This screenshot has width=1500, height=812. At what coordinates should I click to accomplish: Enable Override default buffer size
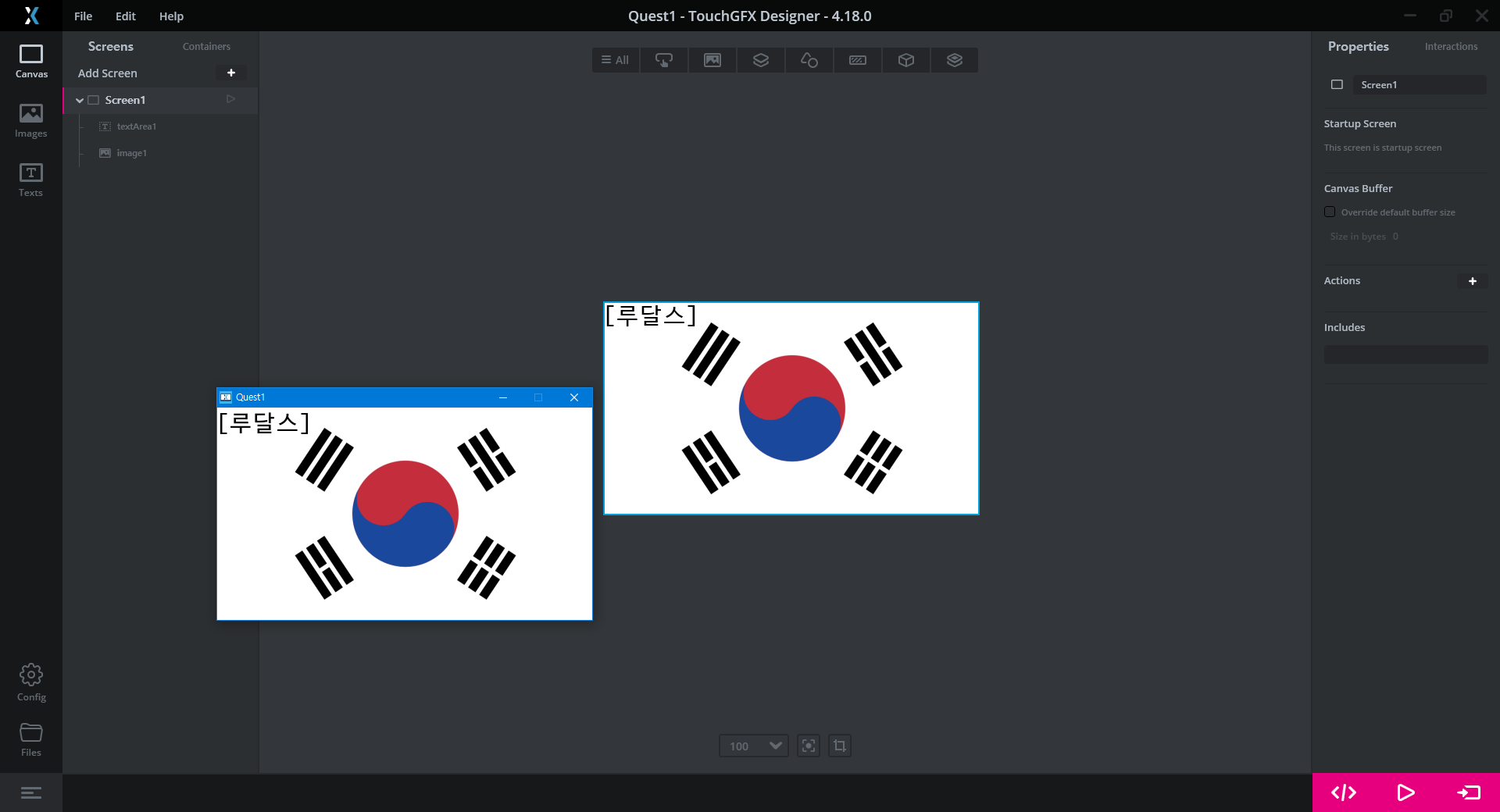click(1330, 212)
